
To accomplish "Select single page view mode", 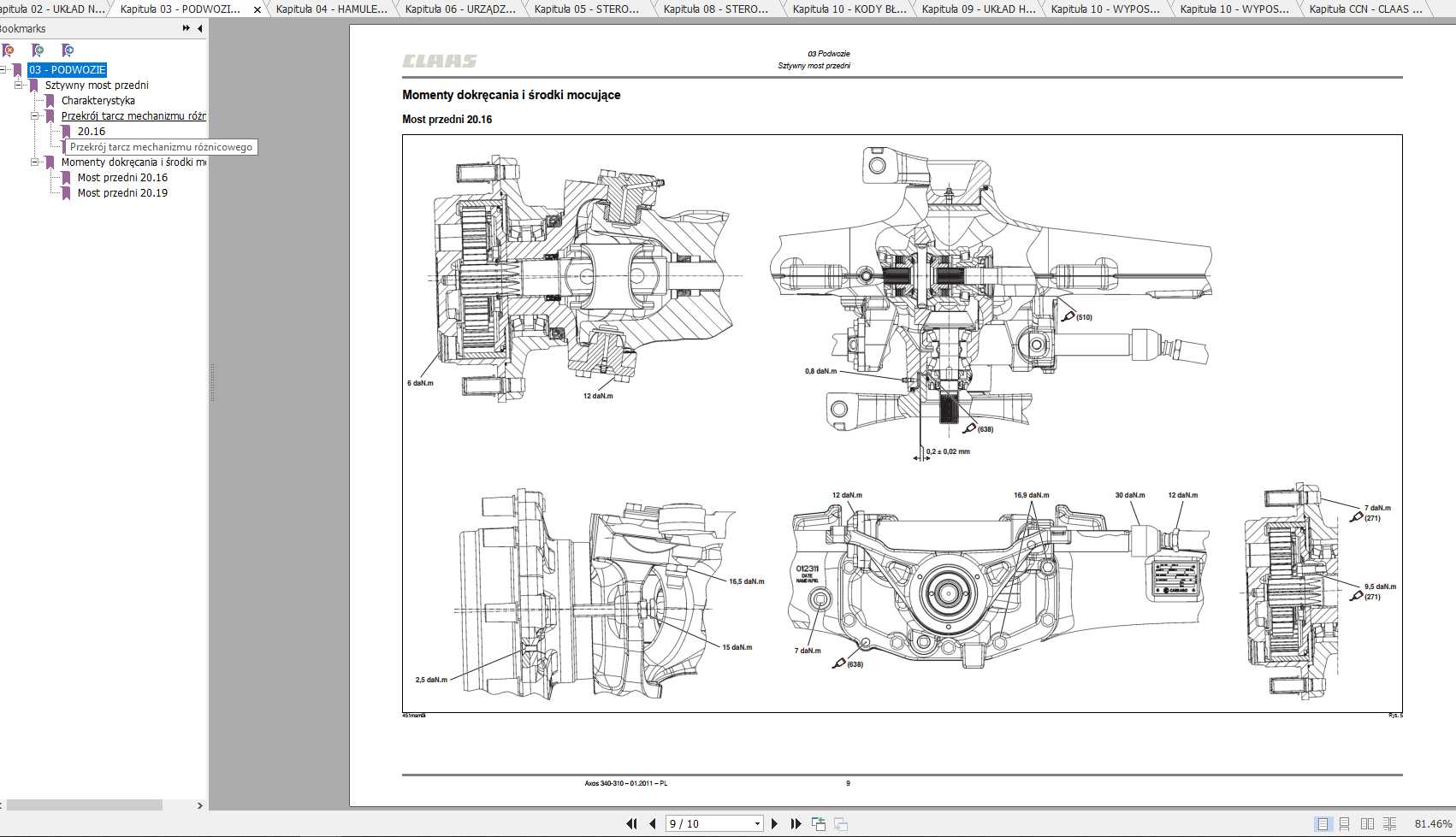I will (x=1323, y=823).
